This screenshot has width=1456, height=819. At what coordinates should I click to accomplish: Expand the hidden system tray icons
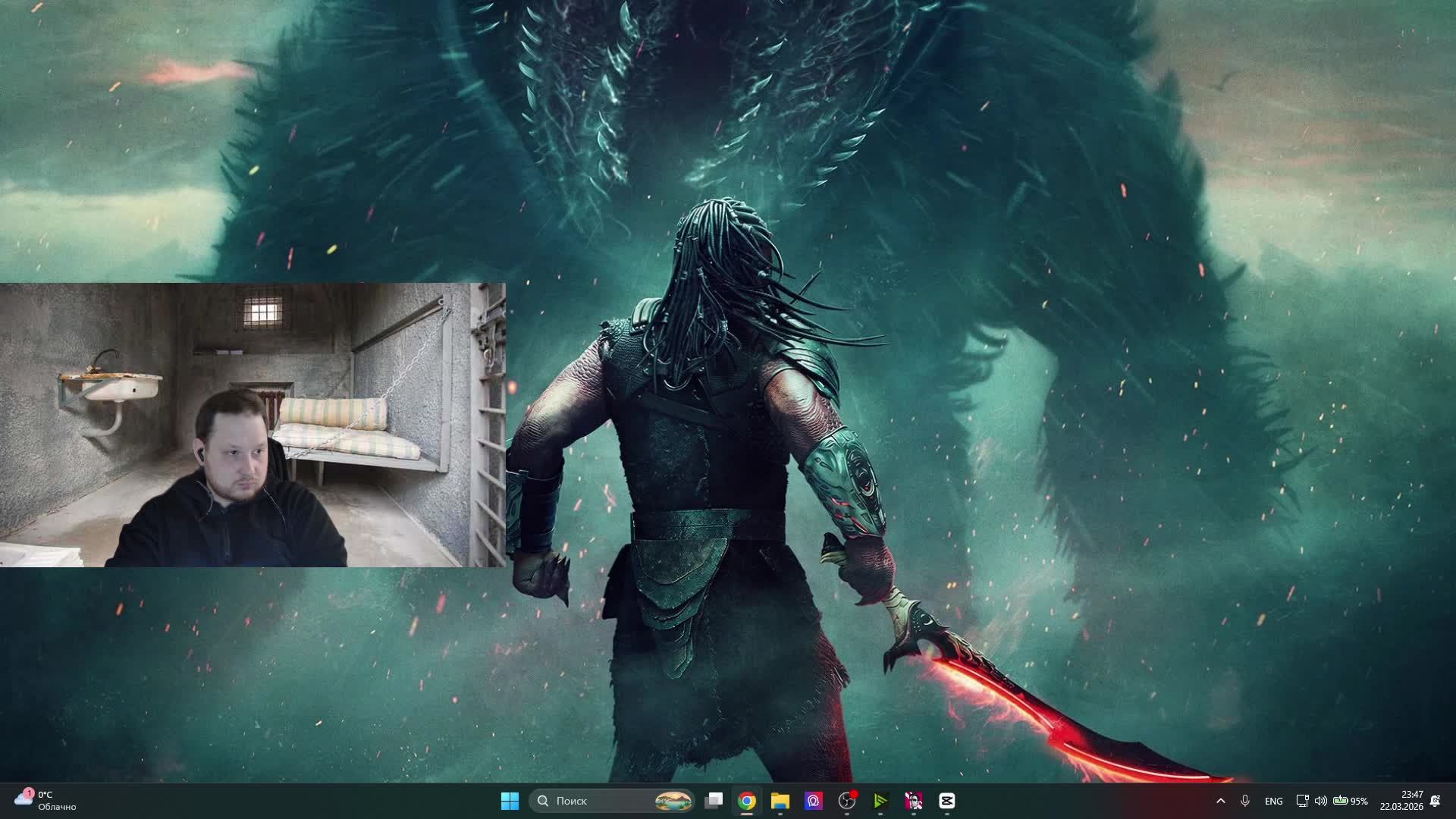point(1220,801)
